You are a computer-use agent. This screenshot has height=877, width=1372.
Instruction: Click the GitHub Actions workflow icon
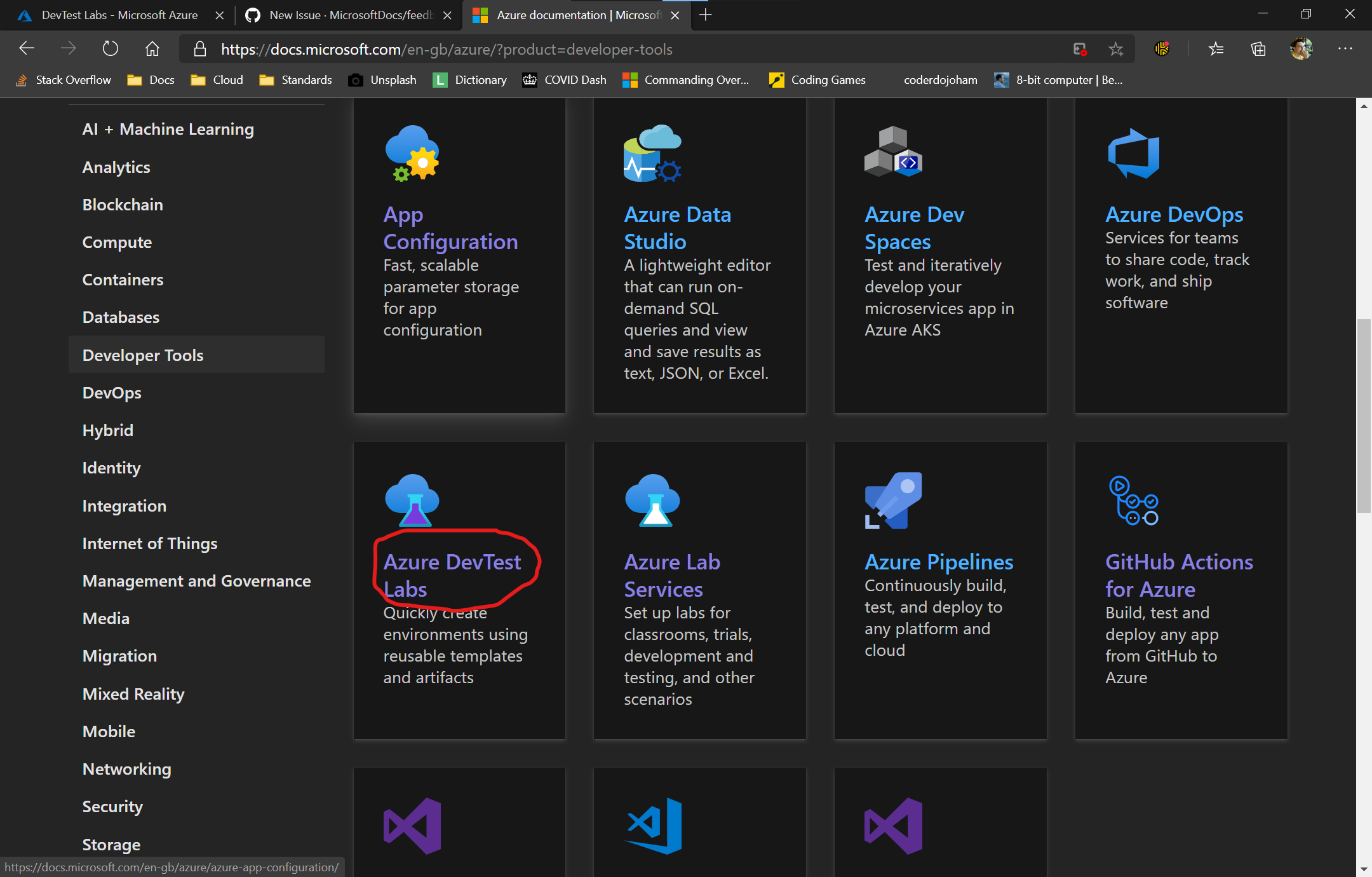(1134, 500)
